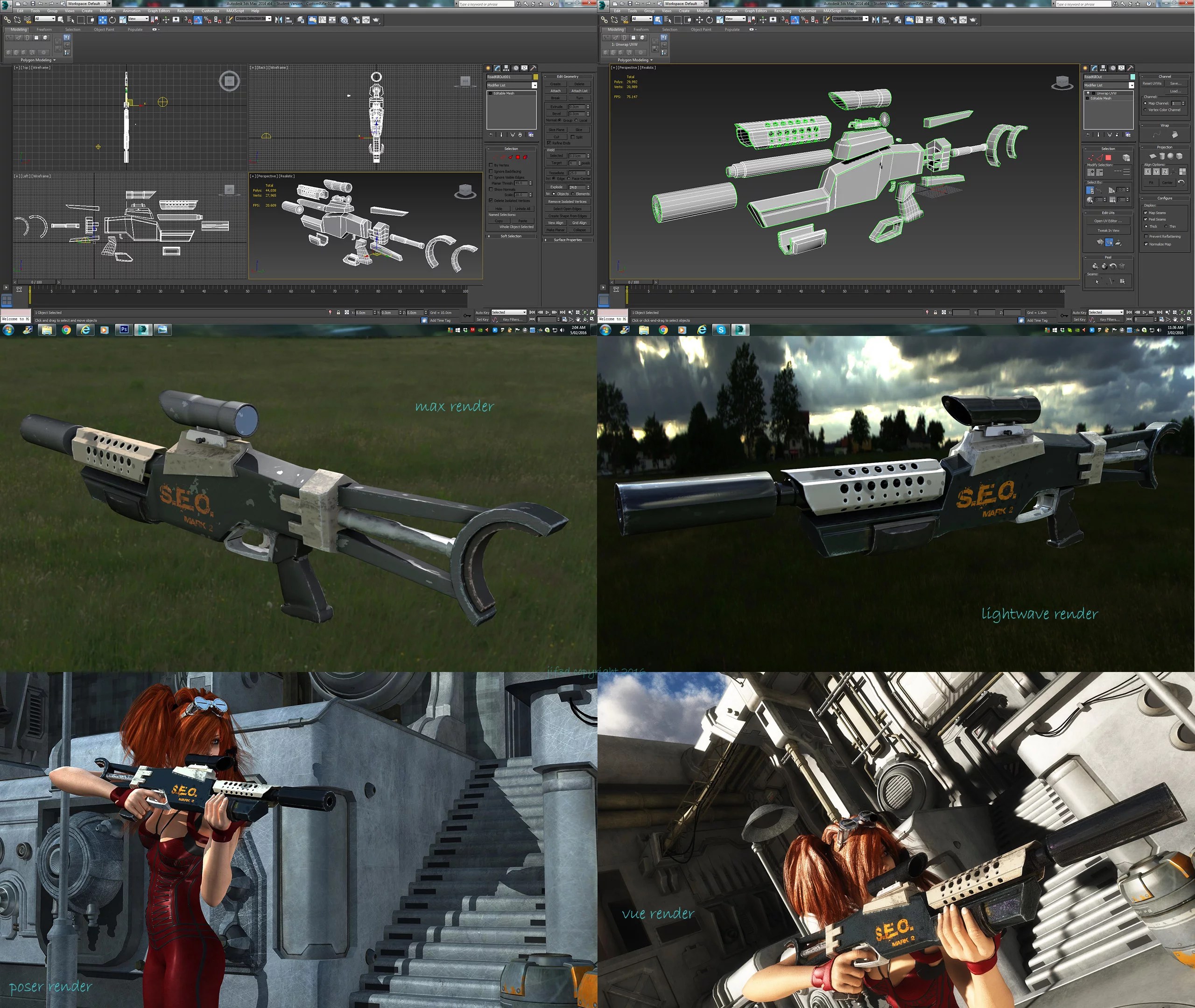Open Photoshop from the Windows taskbar
Image resolution: width=1195 pixels, height=1008 pixels.
point(123,330)
